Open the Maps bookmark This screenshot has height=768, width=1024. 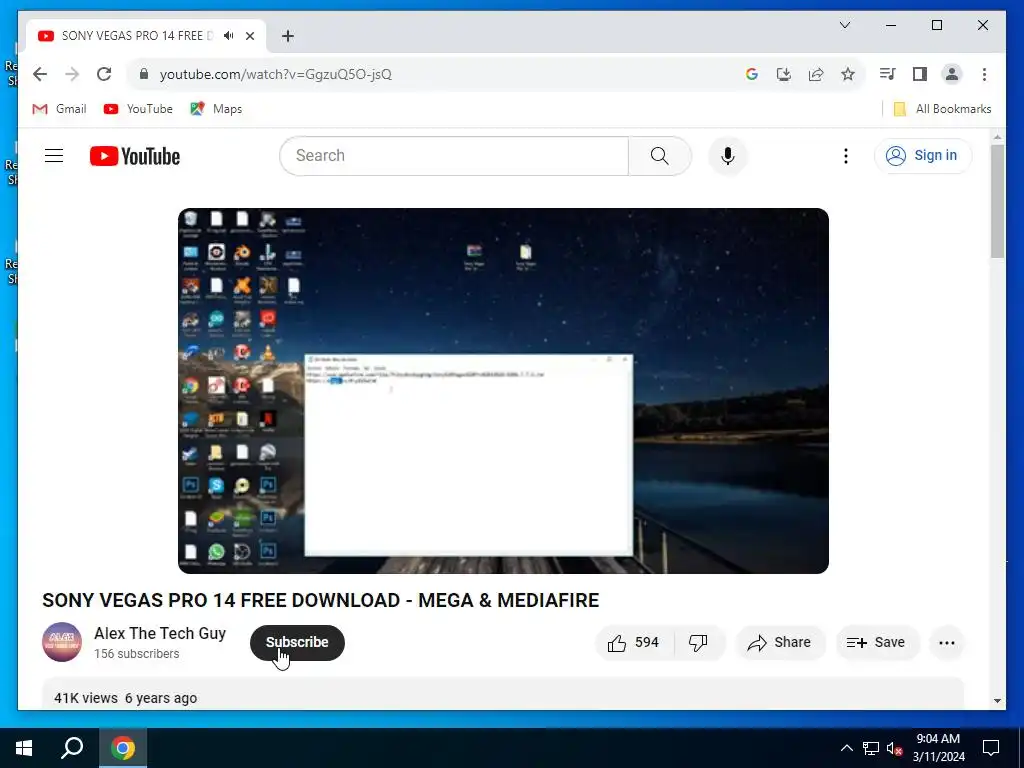coord(216,109)
